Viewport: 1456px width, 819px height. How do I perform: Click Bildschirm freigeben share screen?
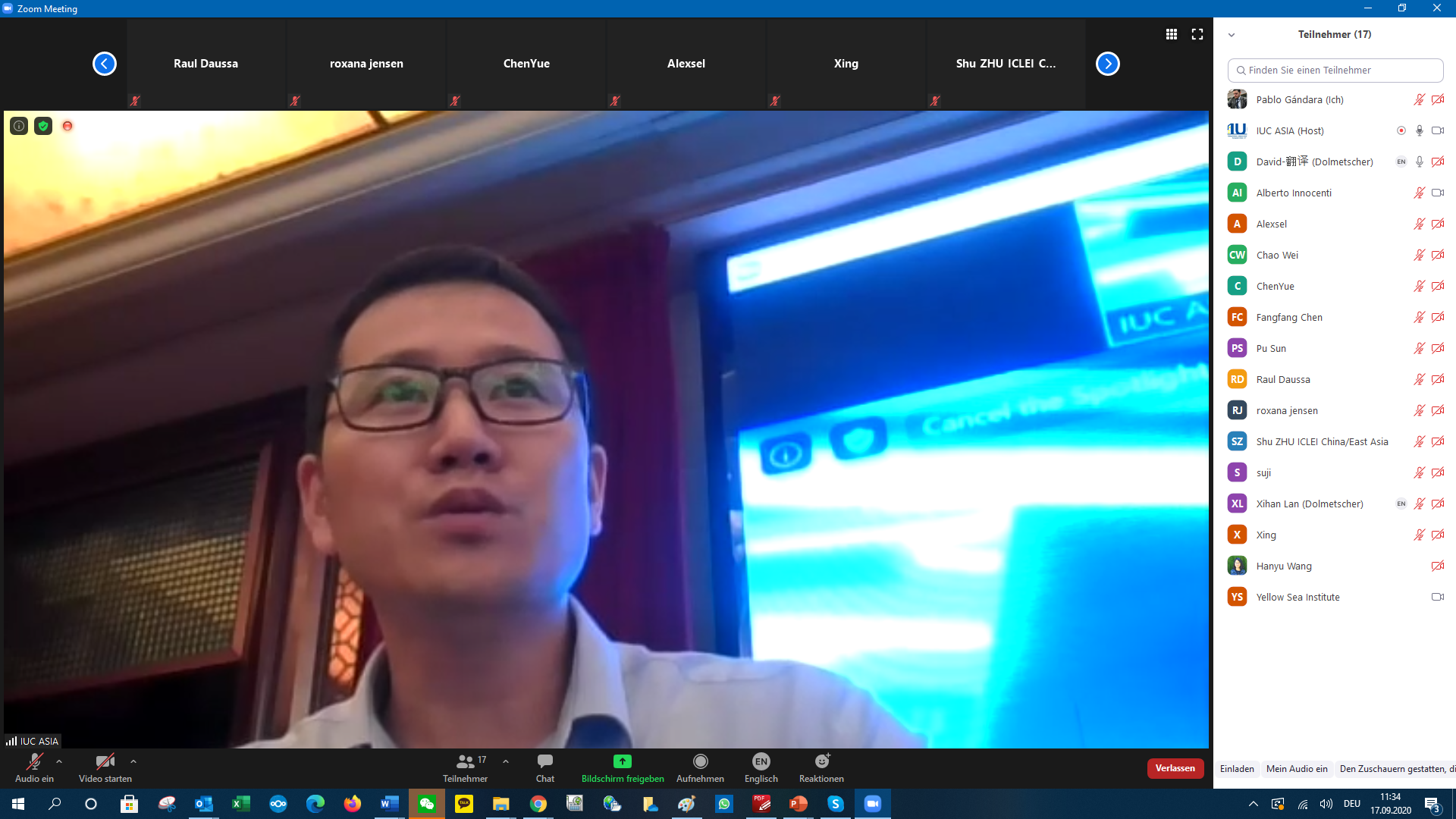pyautogui.click(x=622, y=767)
